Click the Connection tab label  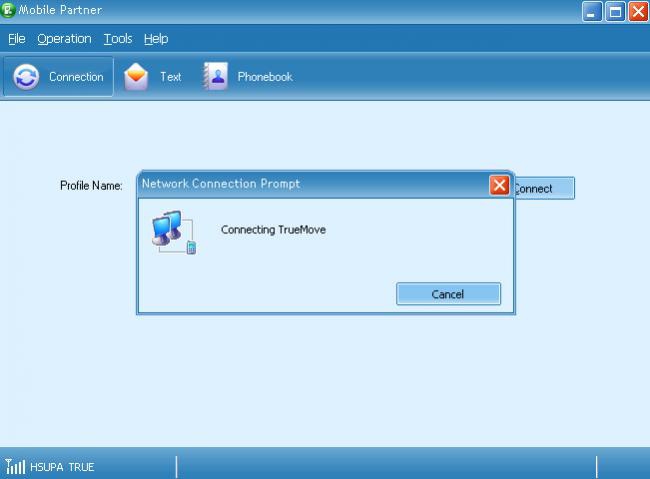coord(76,77)
